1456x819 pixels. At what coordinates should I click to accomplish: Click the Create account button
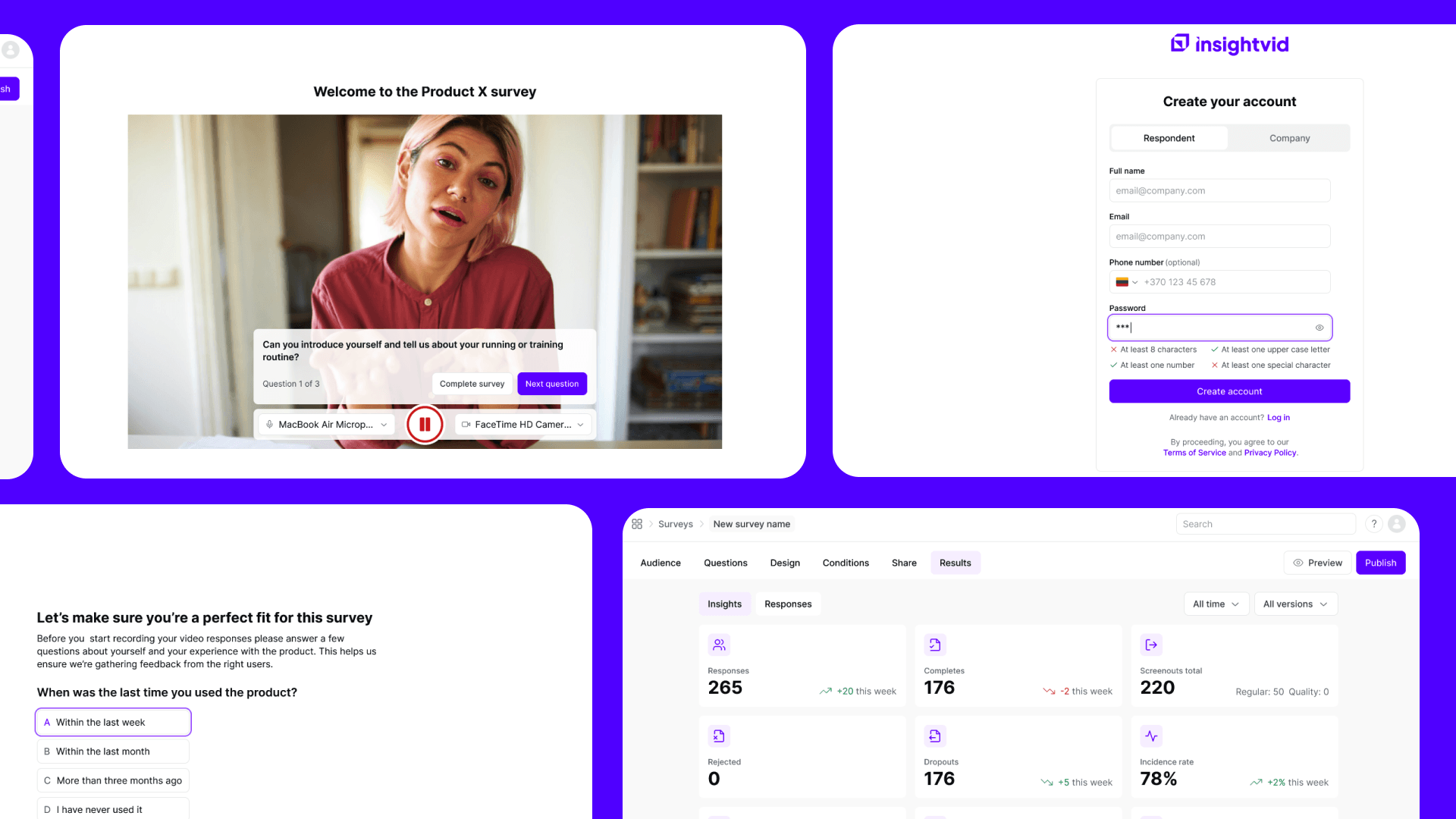pyautogui.click(x=1228, y=391)
